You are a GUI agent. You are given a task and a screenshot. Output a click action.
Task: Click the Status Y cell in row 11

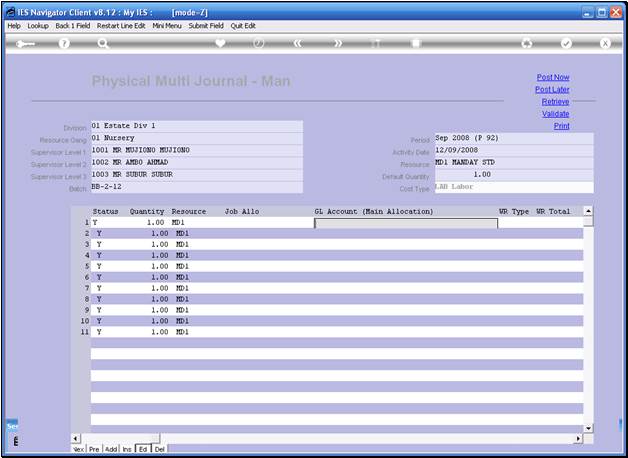pos(99,332)
